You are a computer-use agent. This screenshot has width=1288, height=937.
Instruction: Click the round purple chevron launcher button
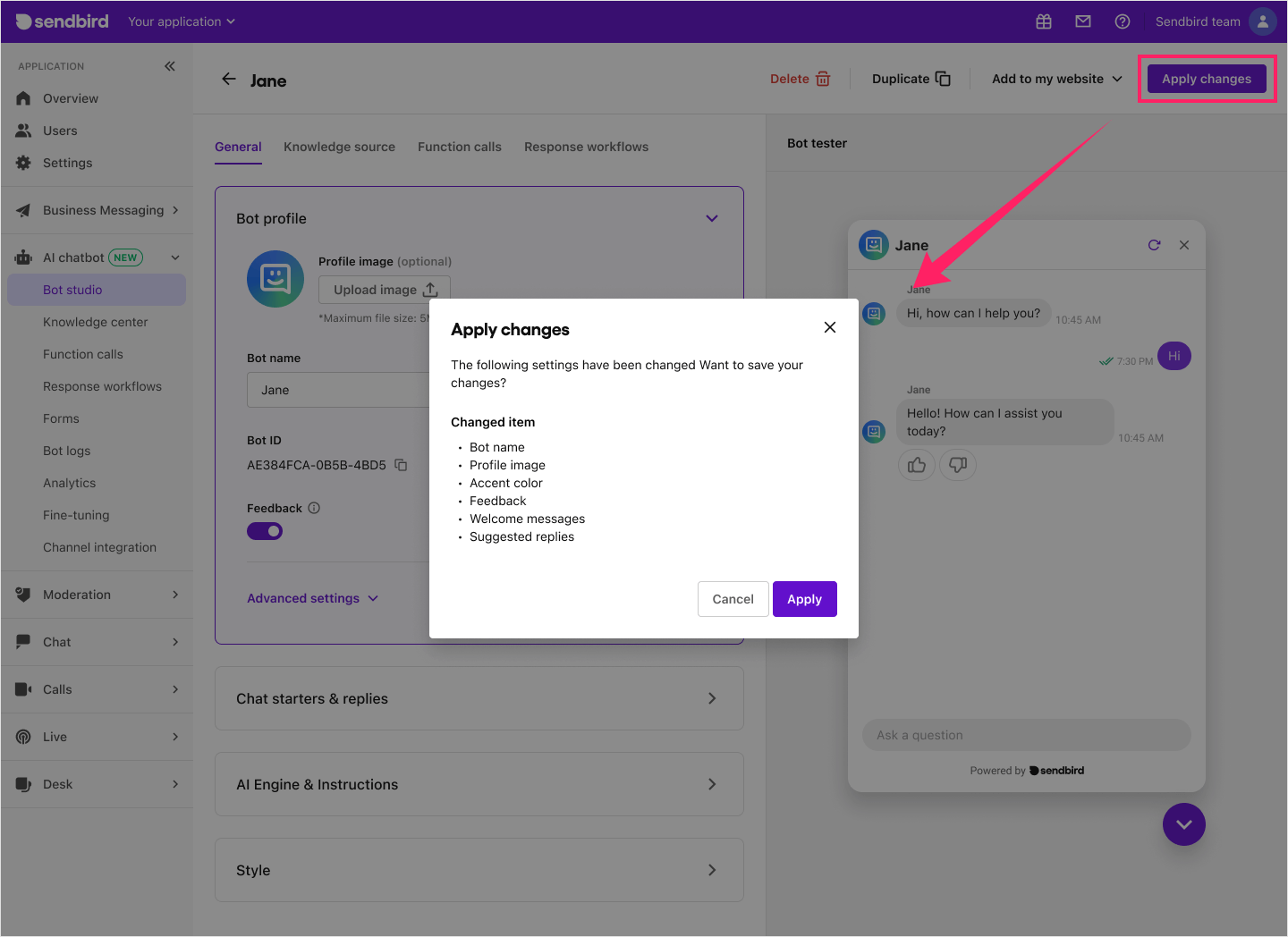1184,824
